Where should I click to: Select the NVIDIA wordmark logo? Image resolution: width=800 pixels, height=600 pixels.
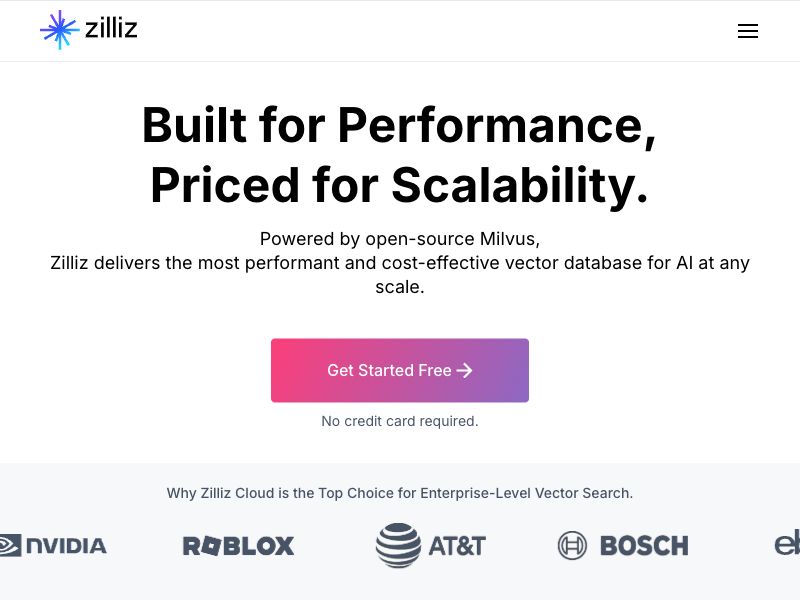coord(66,545)
